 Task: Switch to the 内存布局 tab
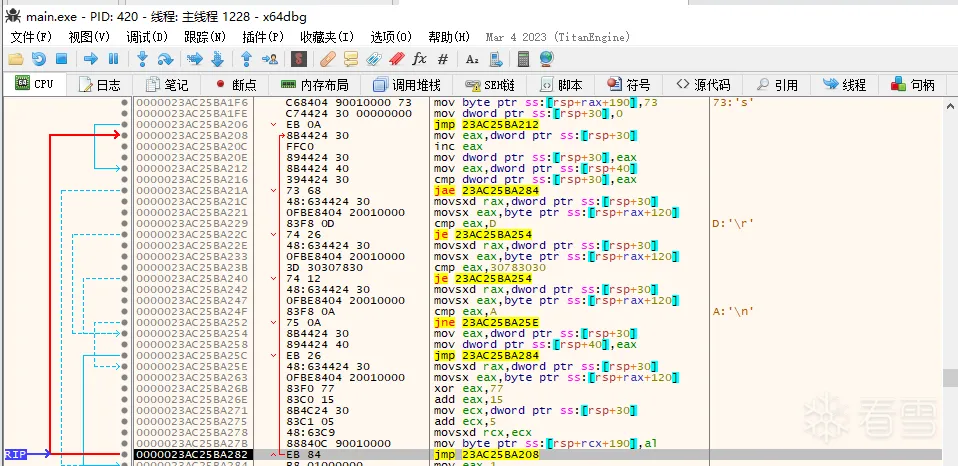315,85
